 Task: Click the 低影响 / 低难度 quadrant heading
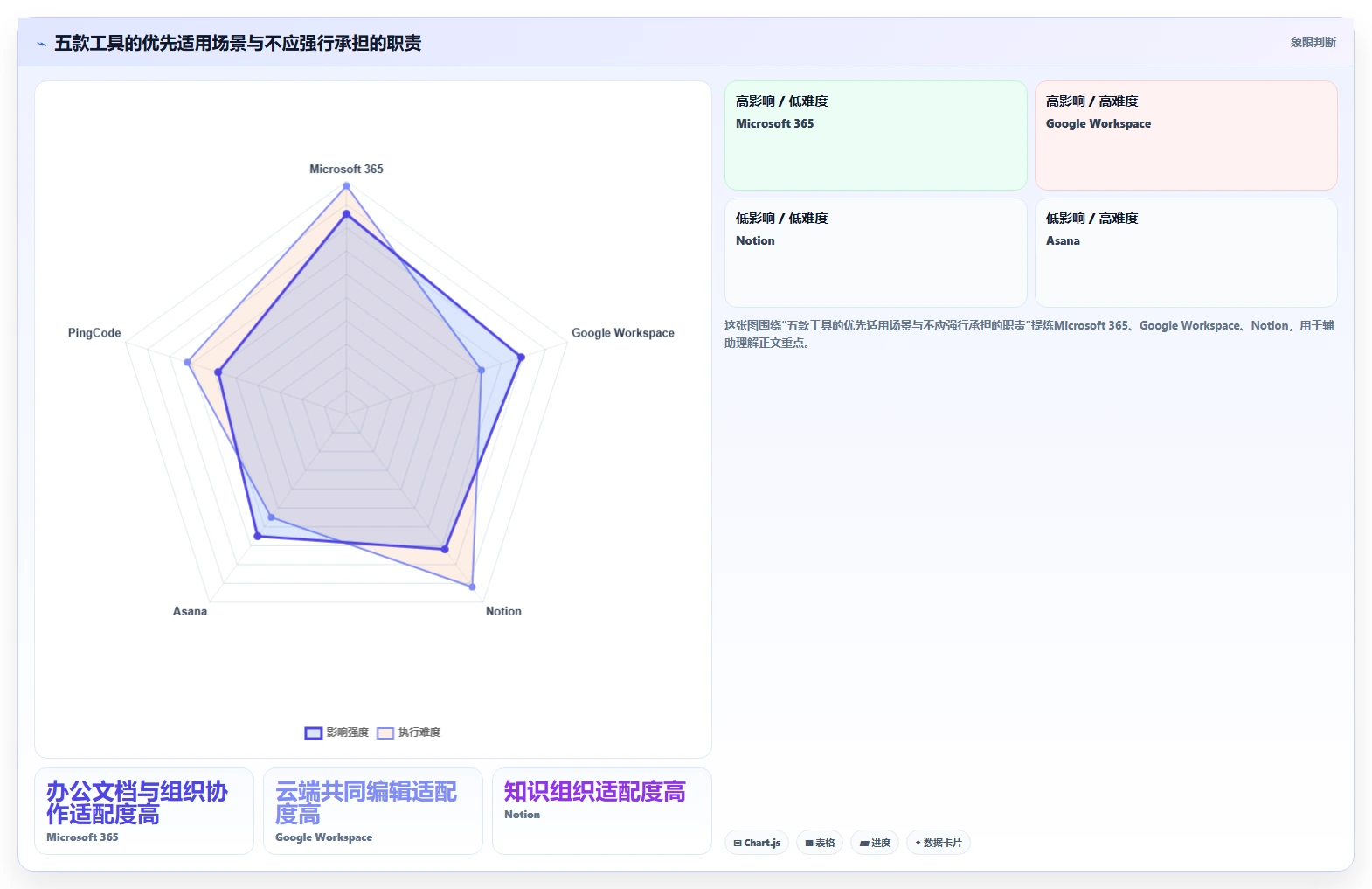781,218
